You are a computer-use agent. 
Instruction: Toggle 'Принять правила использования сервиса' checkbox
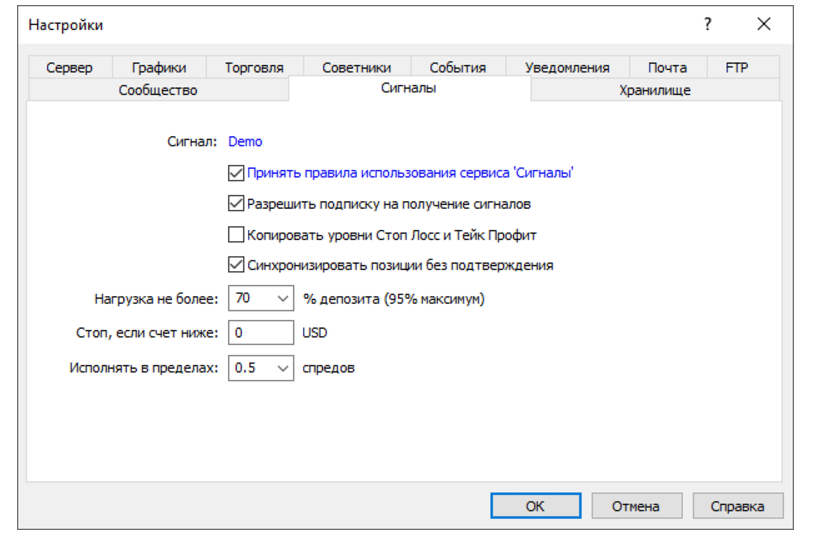(x=236, y=173)
